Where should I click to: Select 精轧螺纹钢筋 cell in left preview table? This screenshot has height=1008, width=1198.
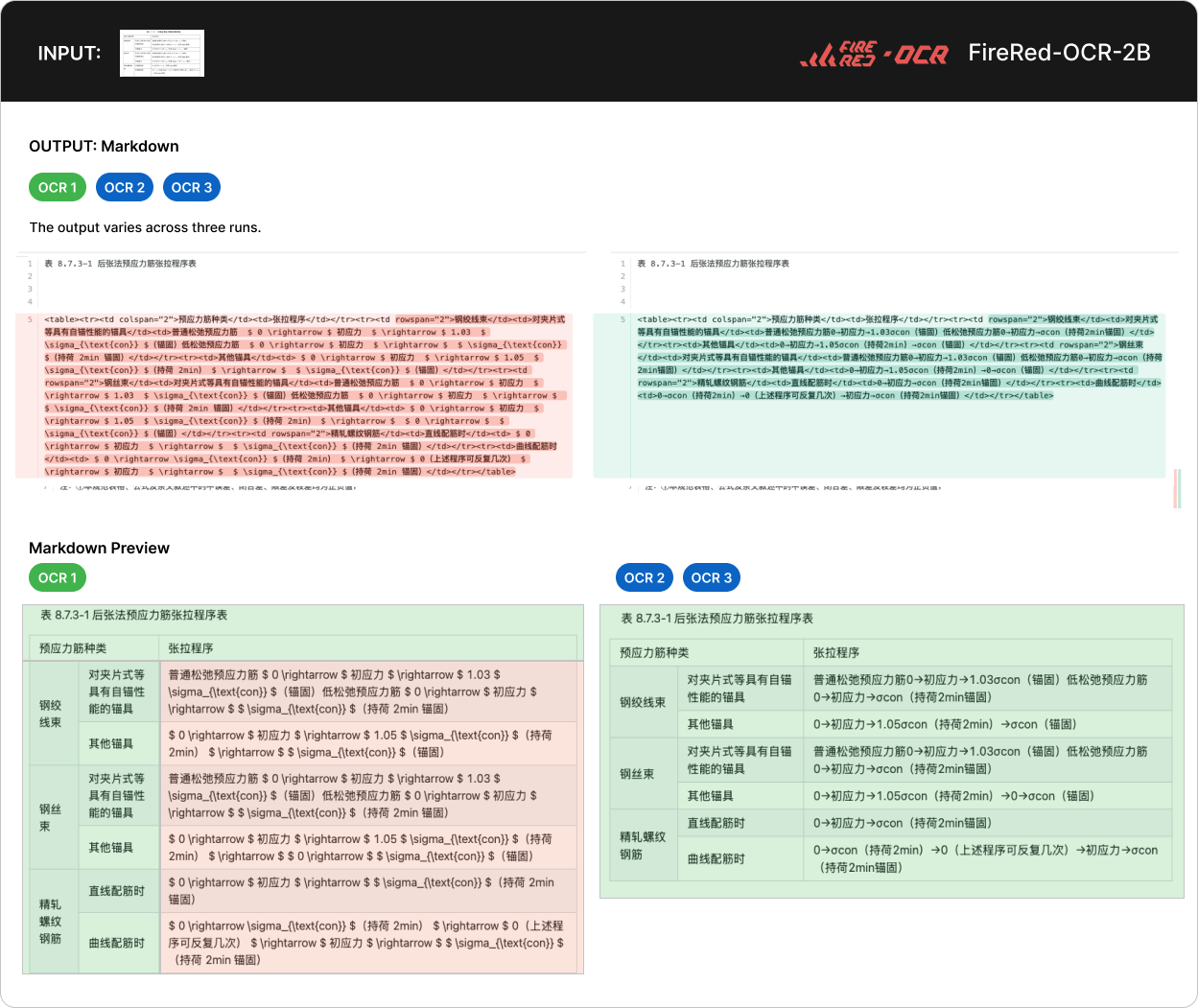point(50,922)
